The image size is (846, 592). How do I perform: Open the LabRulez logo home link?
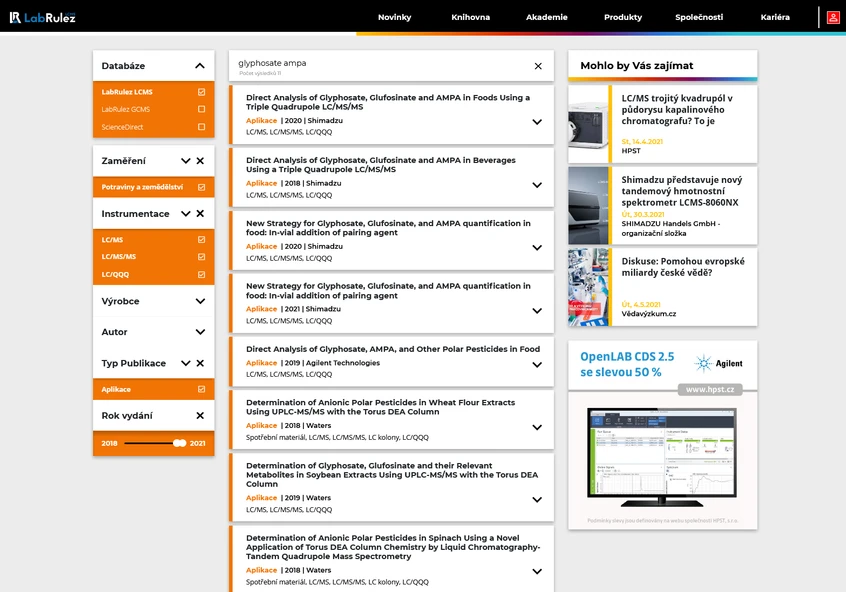click(x=43, y=17)
